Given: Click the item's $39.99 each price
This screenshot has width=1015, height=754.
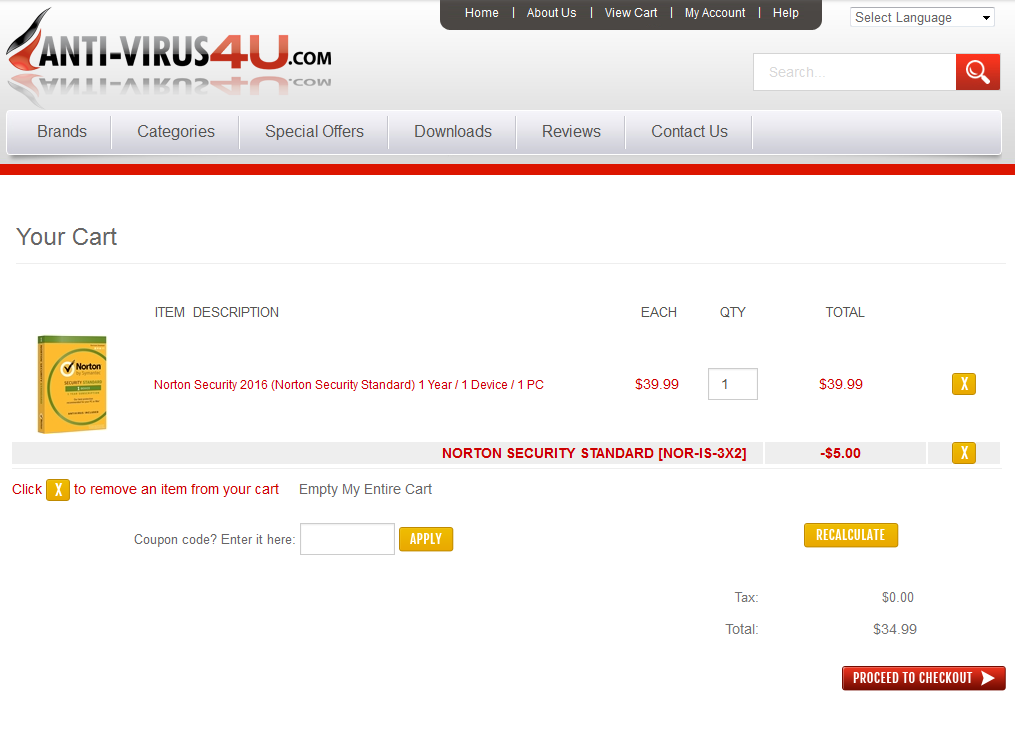Looking at the screenshot, I should point(656,384).
